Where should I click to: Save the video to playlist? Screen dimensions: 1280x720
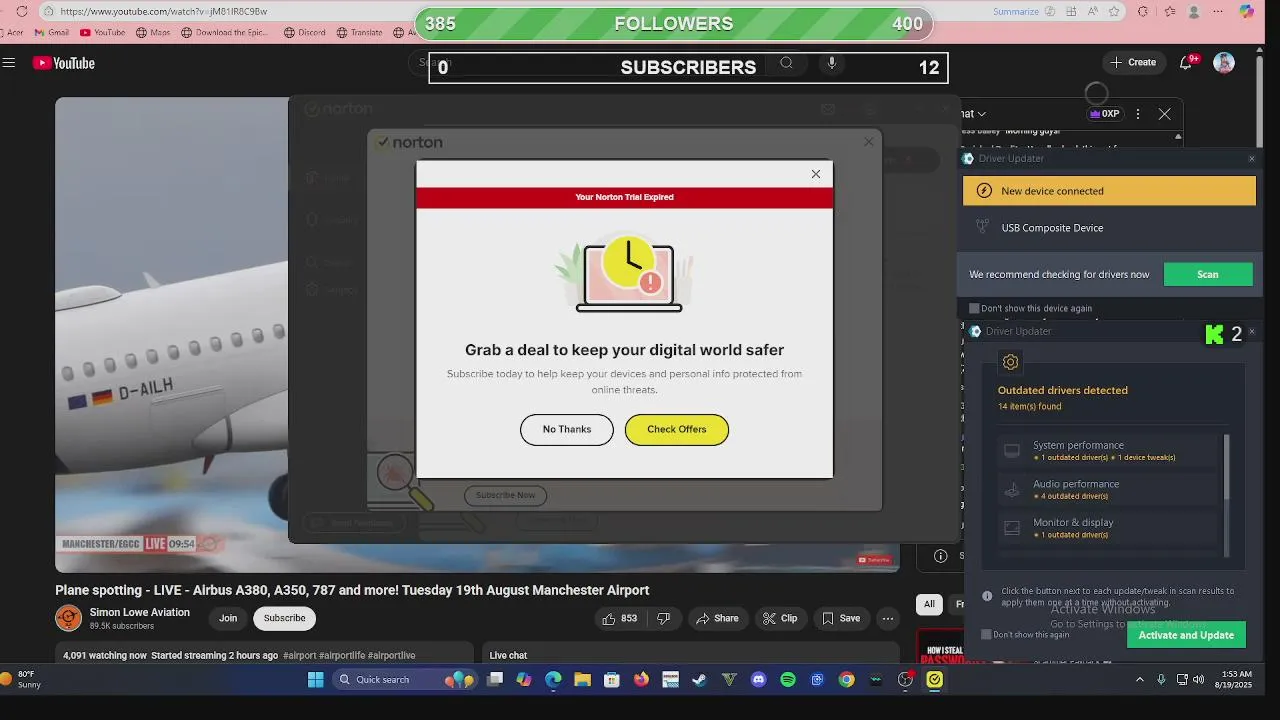[x=840, y=618]
